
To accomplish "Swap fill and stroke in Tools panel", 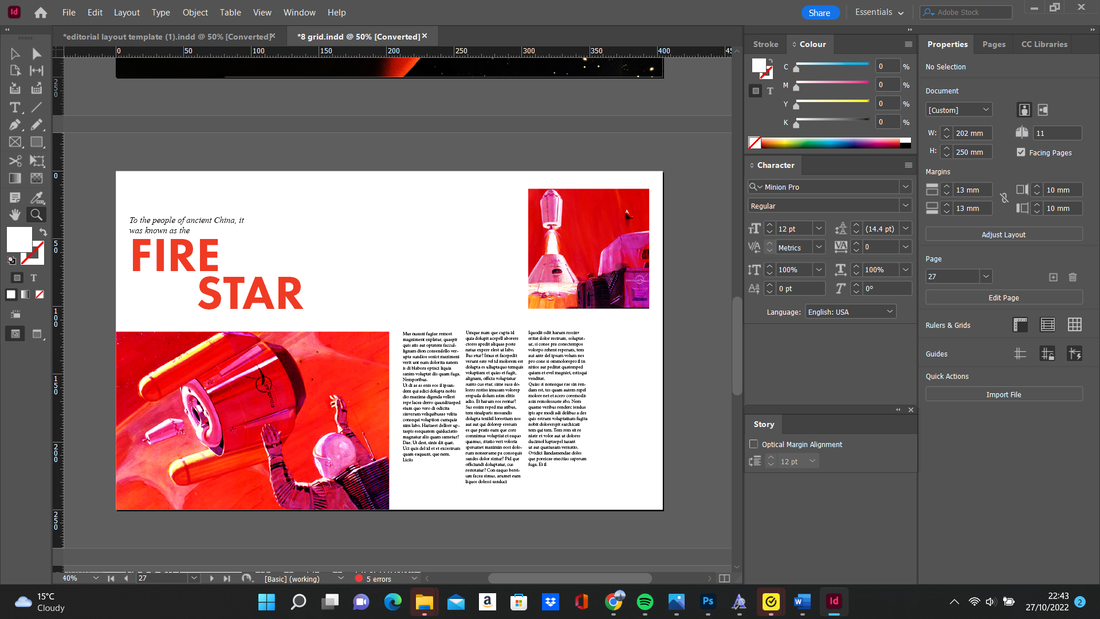I will click(x=43, y=232).
